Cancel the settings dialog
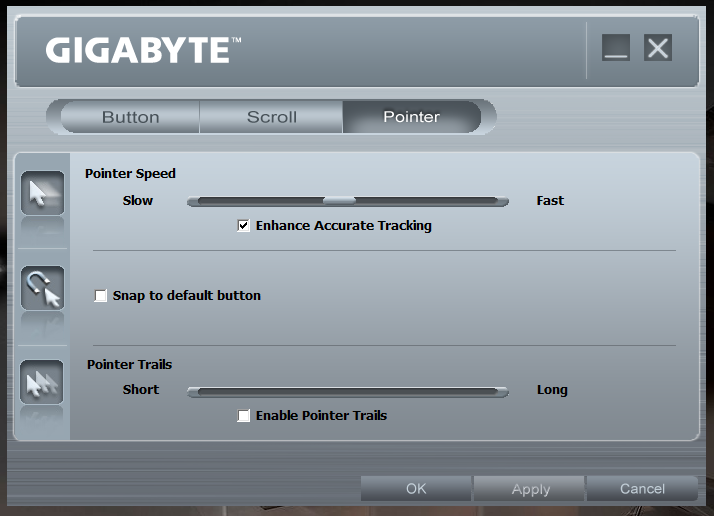This screenshot has width=714, height=516. [642, 489]
